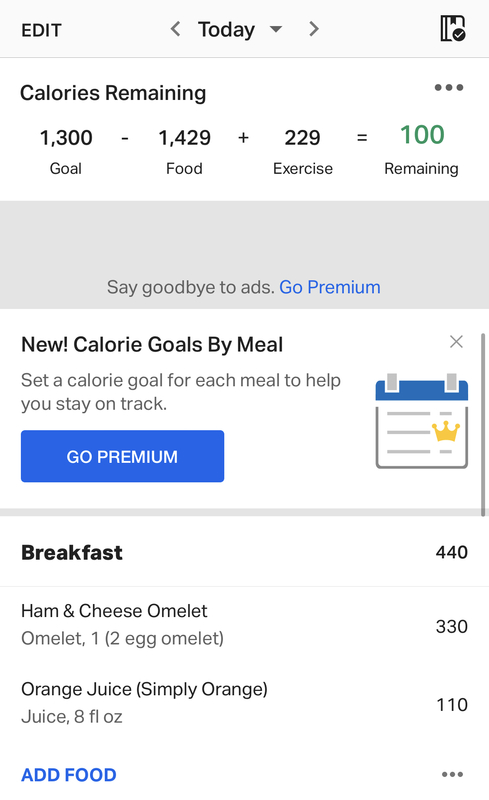Dismiss the Calorie Goals By Meal card

456,341
